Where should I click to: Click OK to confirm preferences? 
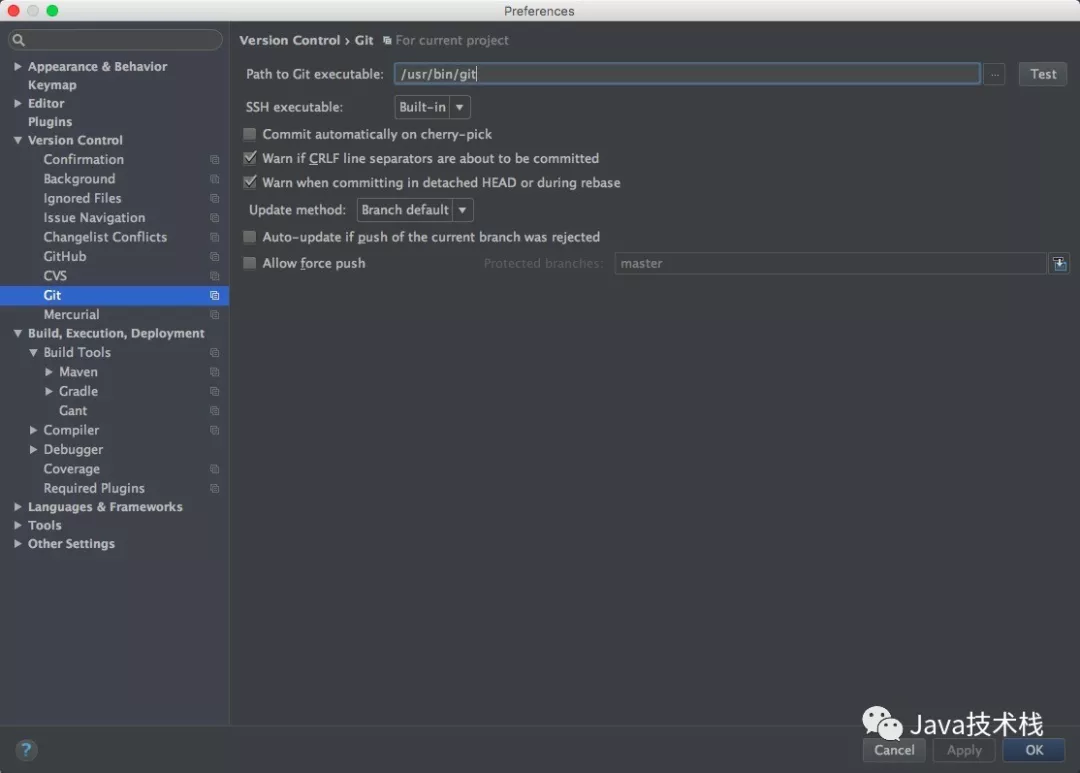1034,750
